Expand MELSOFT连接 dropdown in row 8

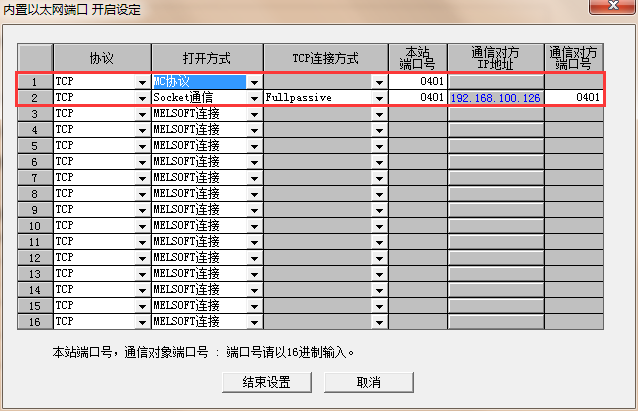254,194
